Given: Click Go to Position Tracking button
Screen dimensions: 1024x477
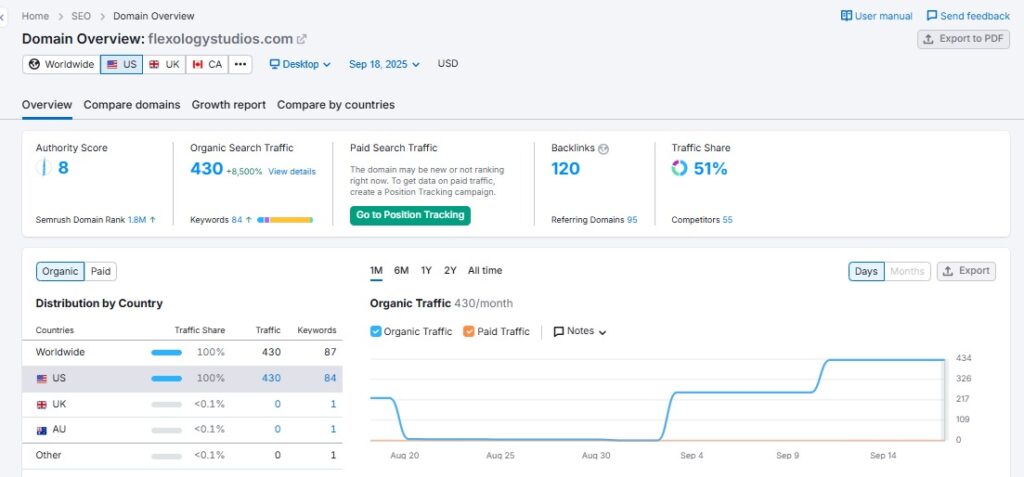Looking at the screenshot, I should click(410, 215).
